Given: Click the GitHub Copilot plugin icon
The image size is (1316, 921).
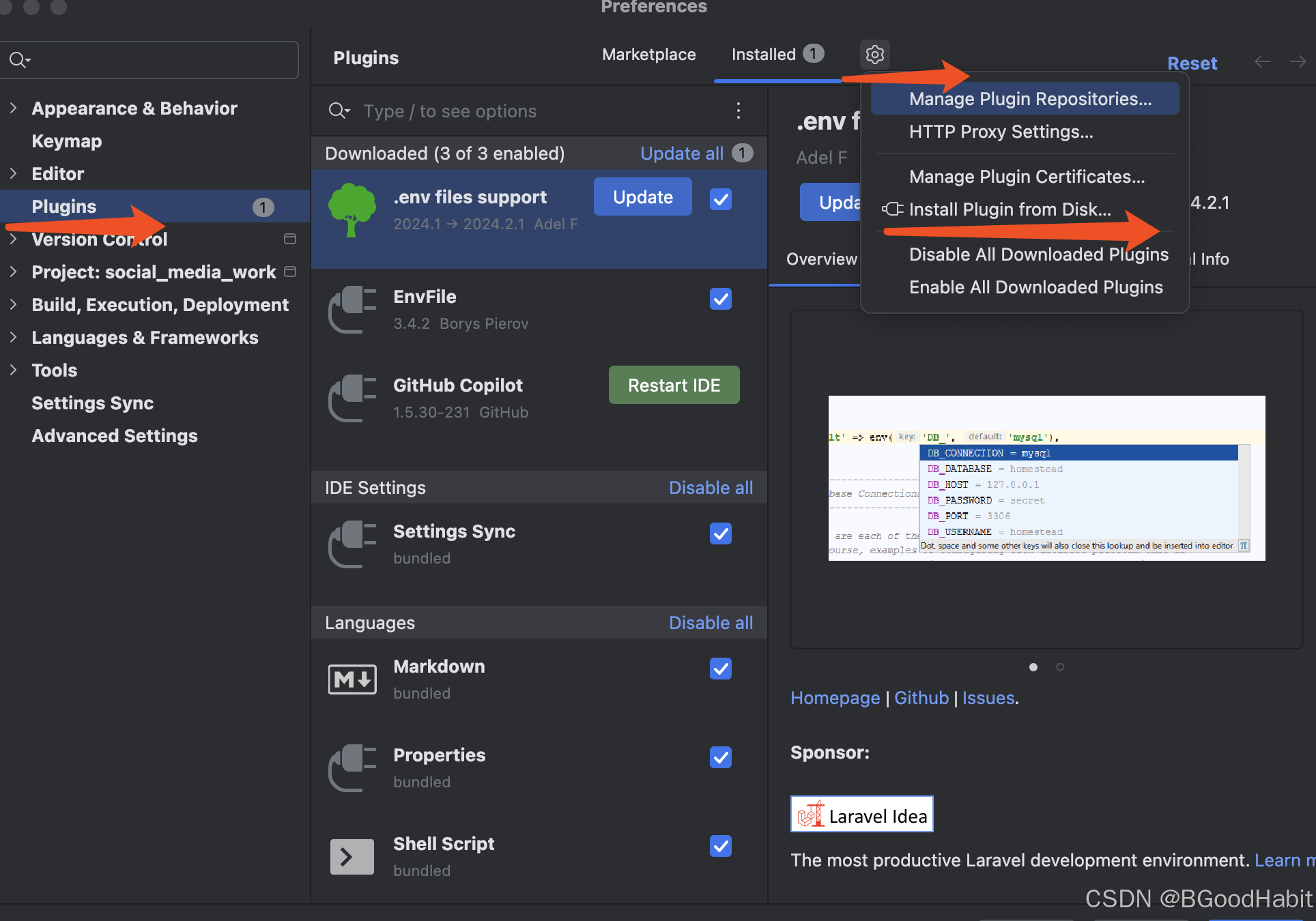Looking at the screenshot, I should tap(352, 398).
